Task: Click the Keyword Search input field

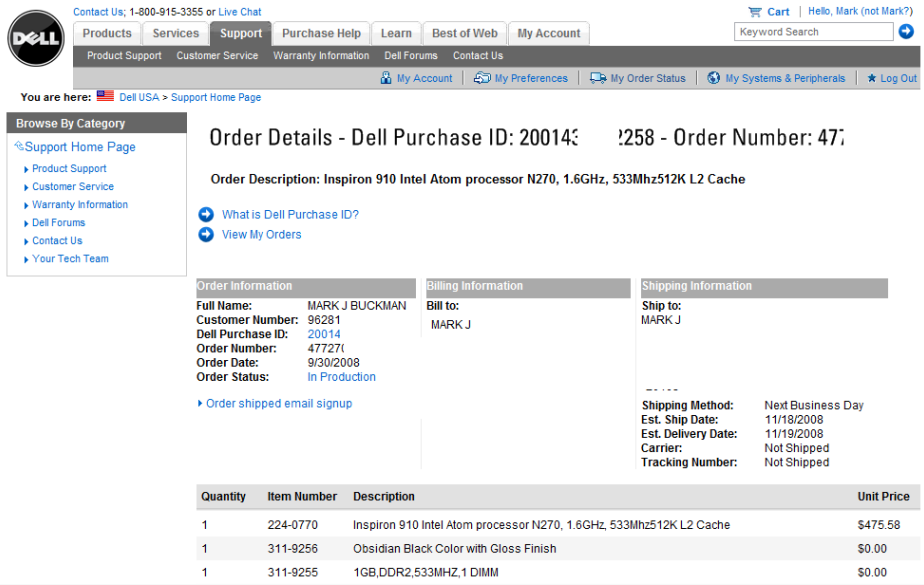Action: pyautogui.click(x=812, y=32)
